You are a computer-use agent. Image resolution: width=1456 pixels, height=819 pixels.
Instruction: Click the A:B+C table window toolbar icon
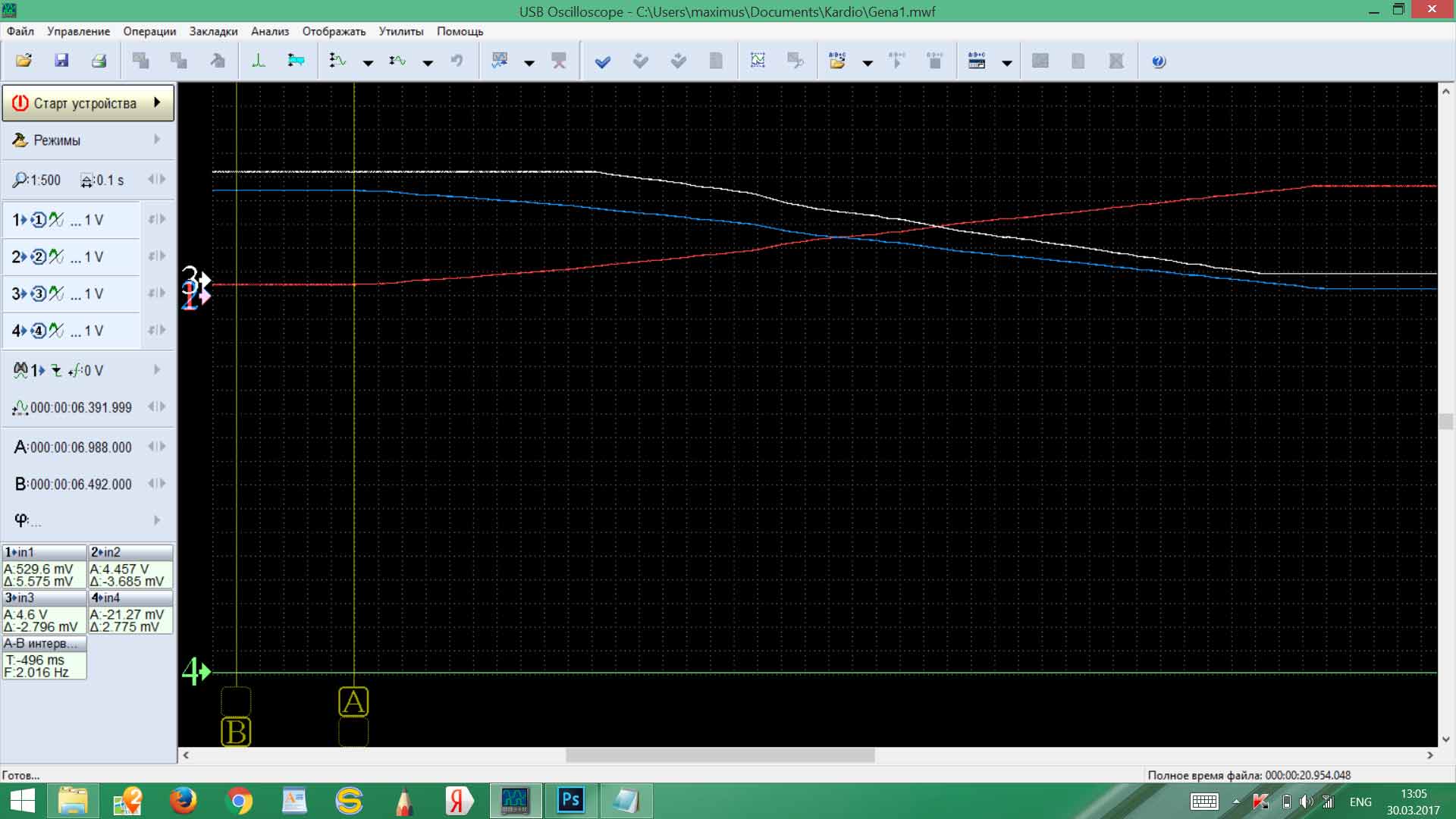[x=977, y=61]
